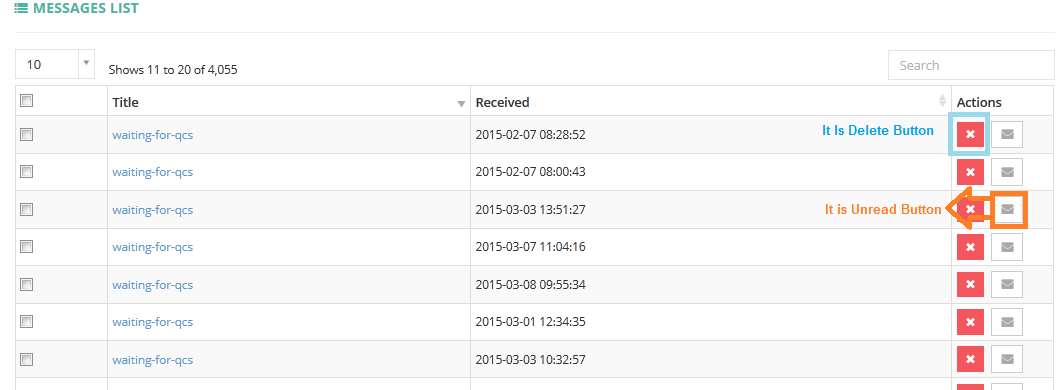Sort by Received column arrows
This screenshot has height=390, width=1057.
[x=942, y=101]
